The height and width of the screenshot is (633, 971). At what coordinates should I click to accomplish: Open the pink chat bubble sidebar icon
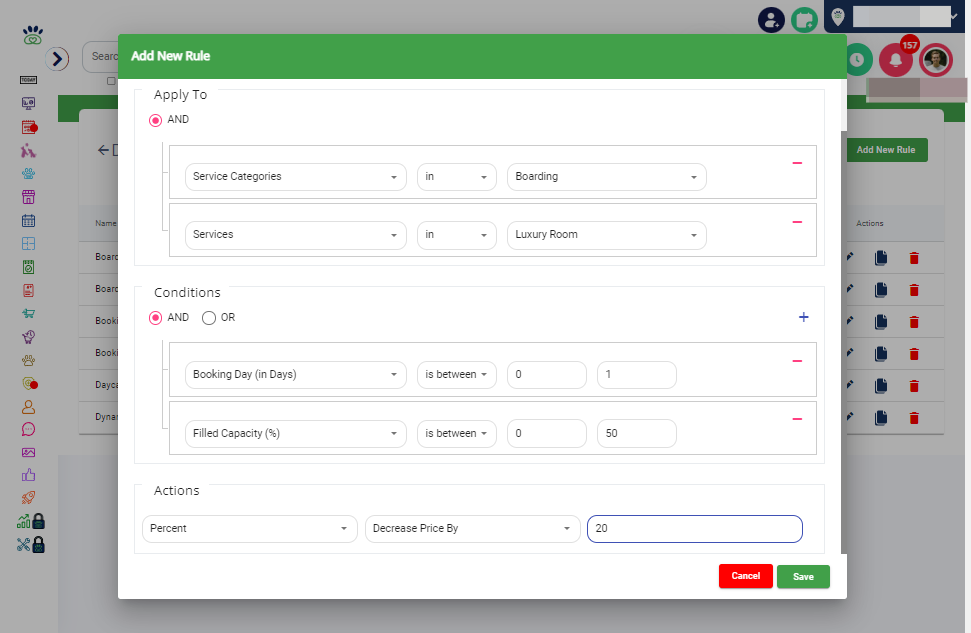point(28,429)
